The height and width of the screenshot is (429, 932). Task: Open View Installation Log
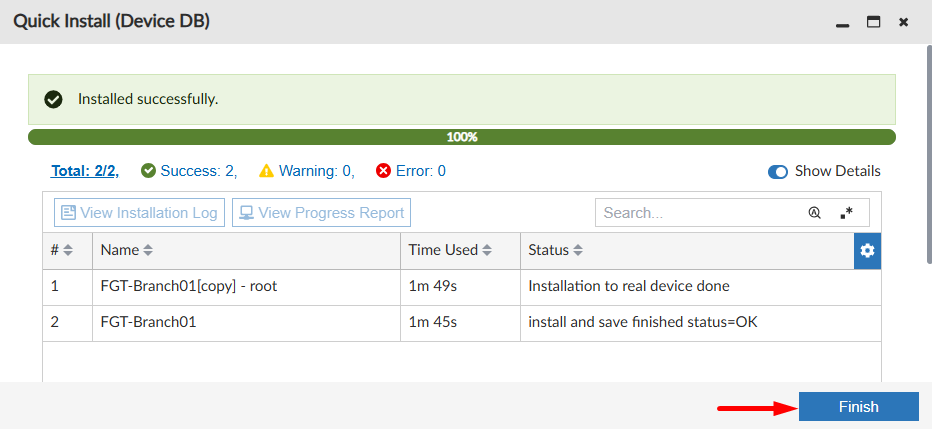140,213
